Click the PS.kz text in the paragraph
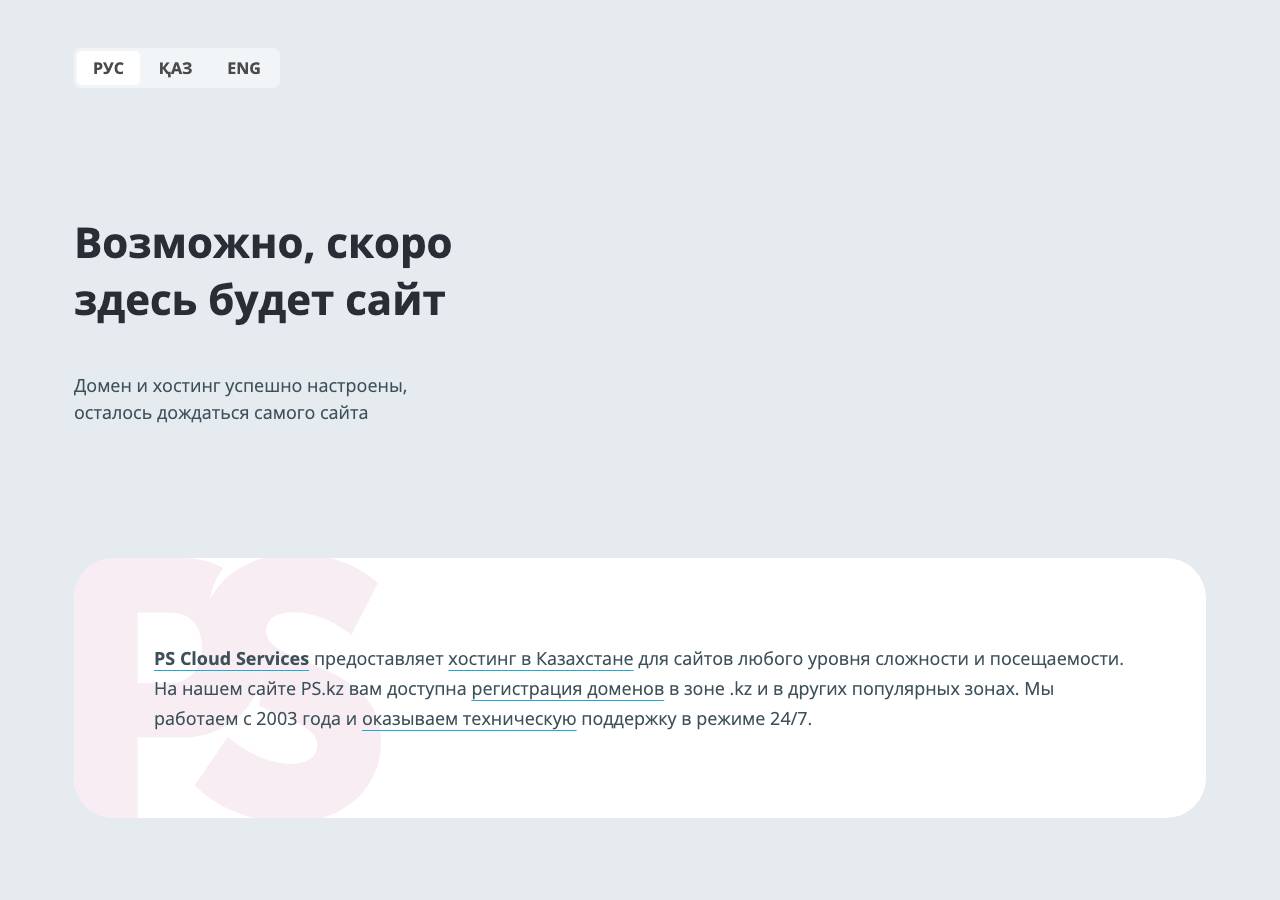Viewport: 1280px width, 900px height. (322, 689)
